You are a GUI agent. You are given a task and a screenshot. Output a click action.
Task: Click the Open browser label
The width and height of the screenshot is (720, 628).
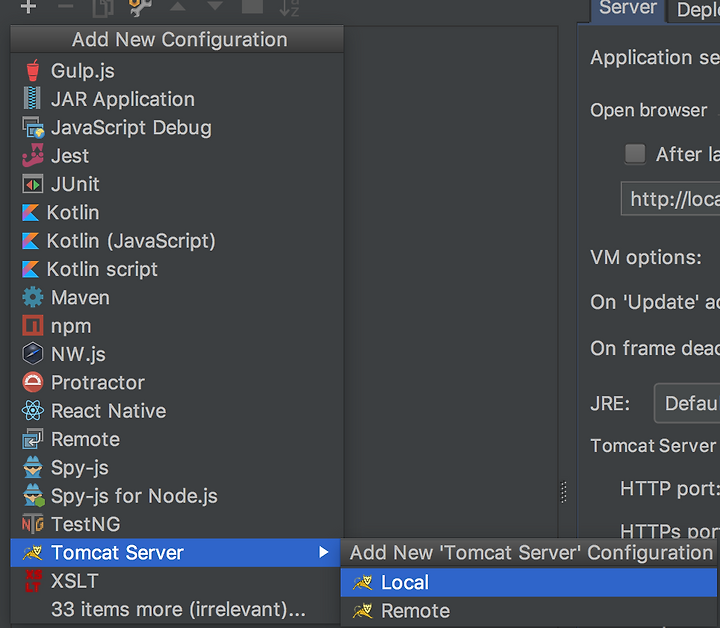648,110
